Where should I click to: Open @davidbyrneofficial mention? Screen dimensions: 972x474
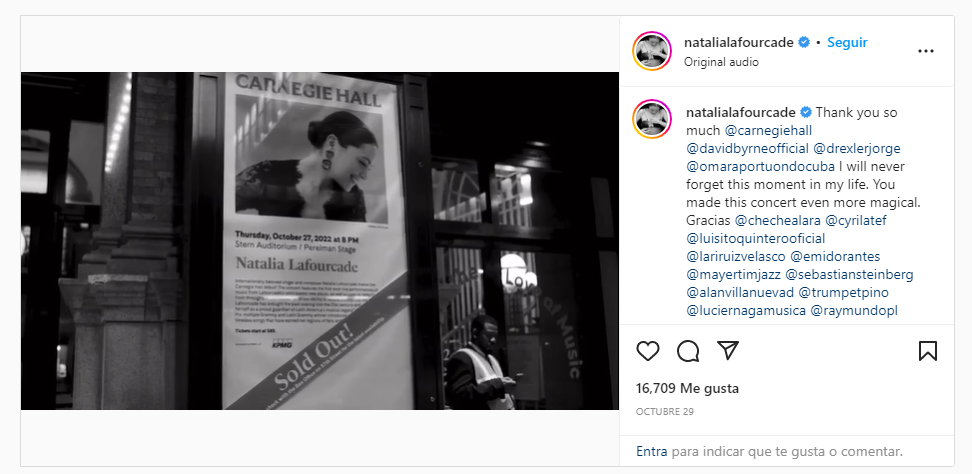click(x=748, y=149)
